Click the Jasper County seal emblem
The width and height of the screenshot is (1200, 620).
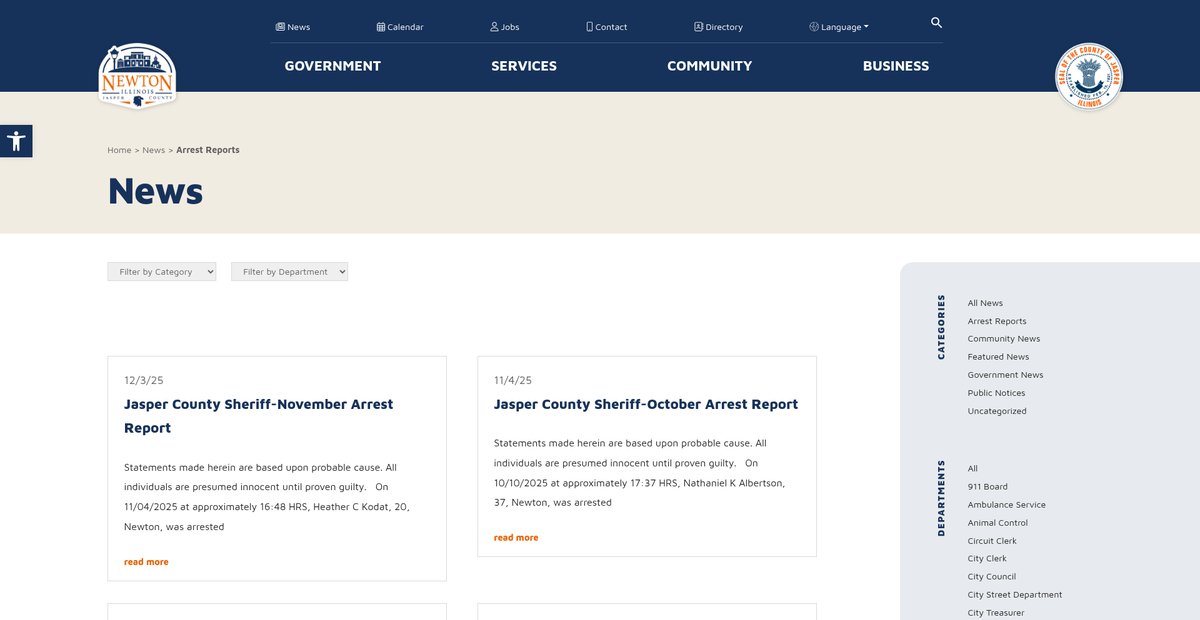click(x=1089, y=77)
